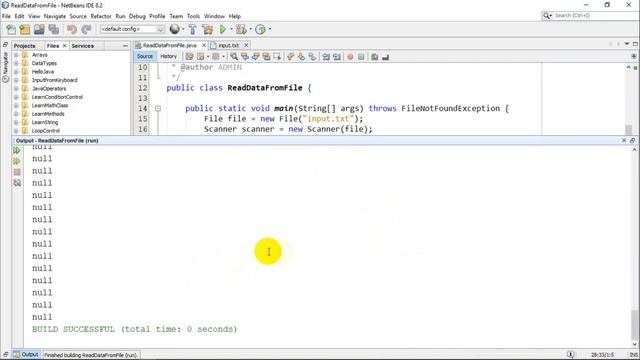Open the Tools menu
This screenshot has height=360, width=640.
[x=193, y=16]
